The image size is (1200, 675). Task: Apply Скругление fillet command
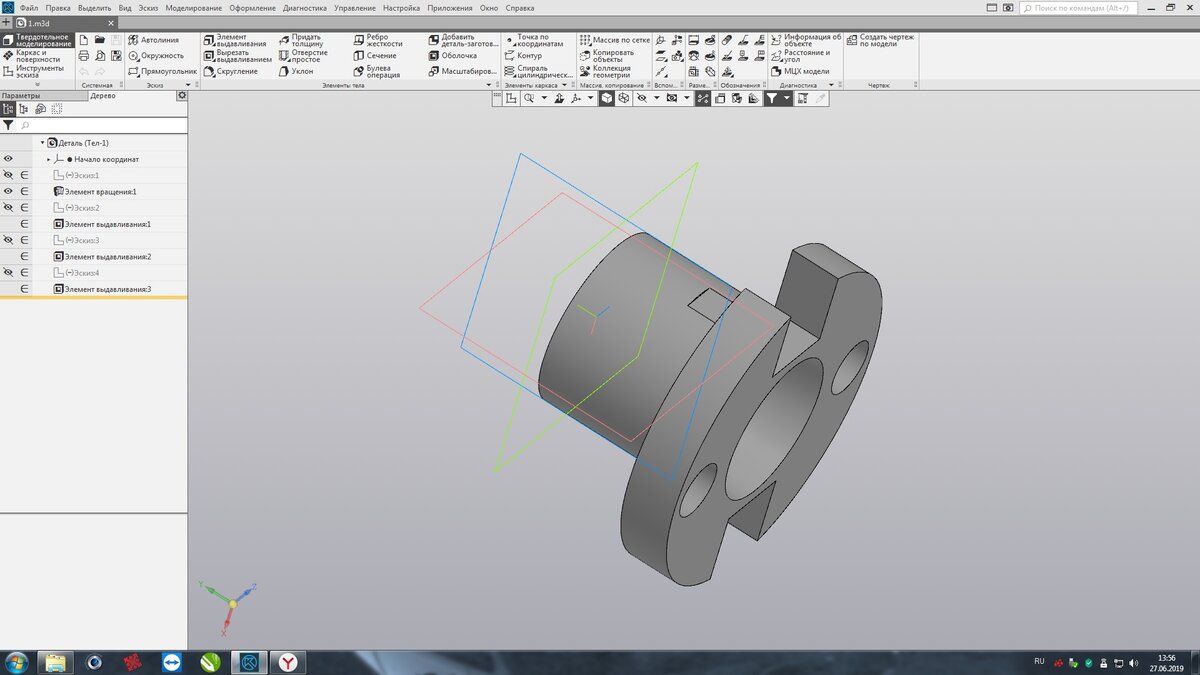point(229,72)
